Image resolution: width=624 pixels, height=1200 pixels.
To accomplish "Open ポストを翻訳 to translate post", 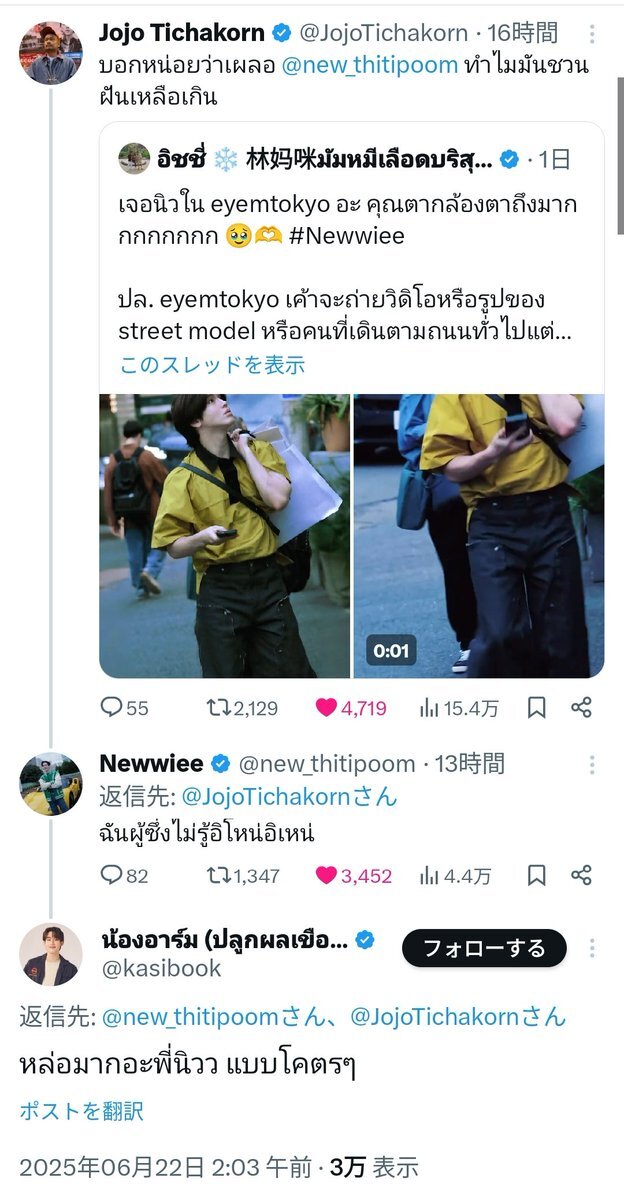I will point(81,1111).
